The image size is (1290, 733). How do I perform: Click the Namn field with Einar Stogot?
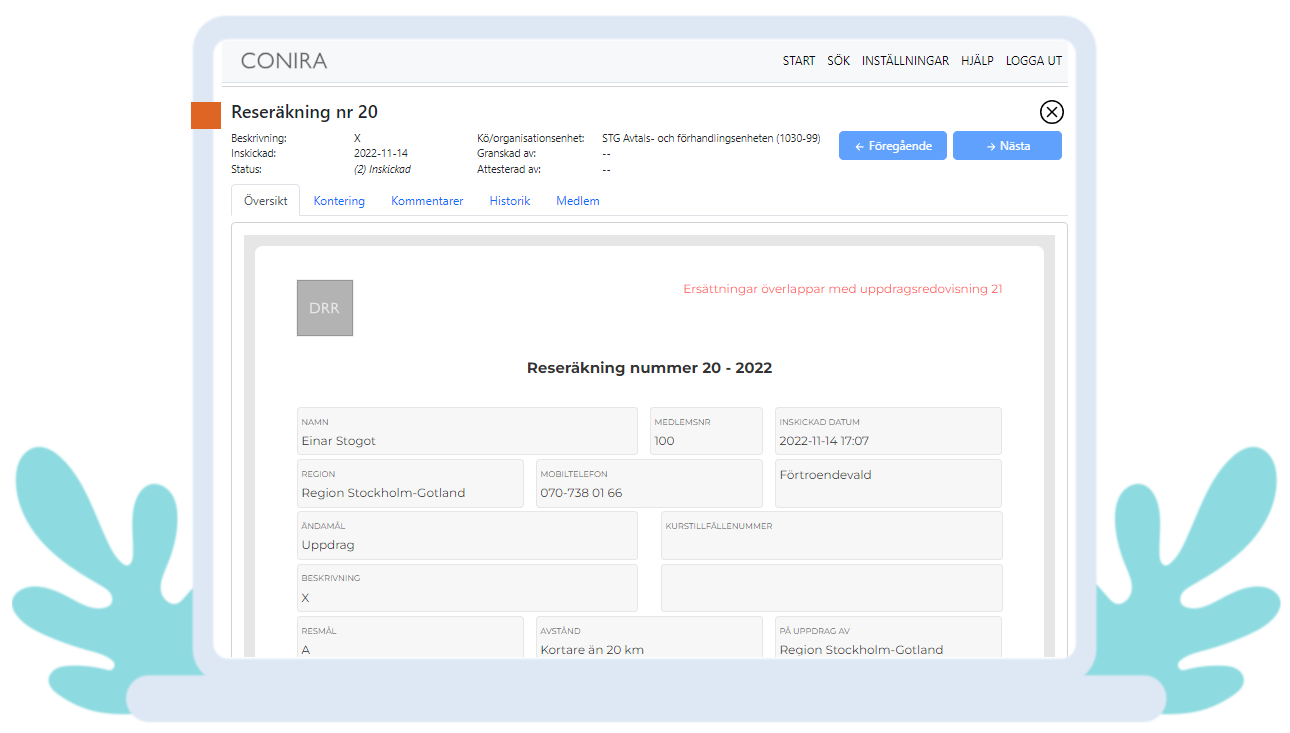coord(467,432)
